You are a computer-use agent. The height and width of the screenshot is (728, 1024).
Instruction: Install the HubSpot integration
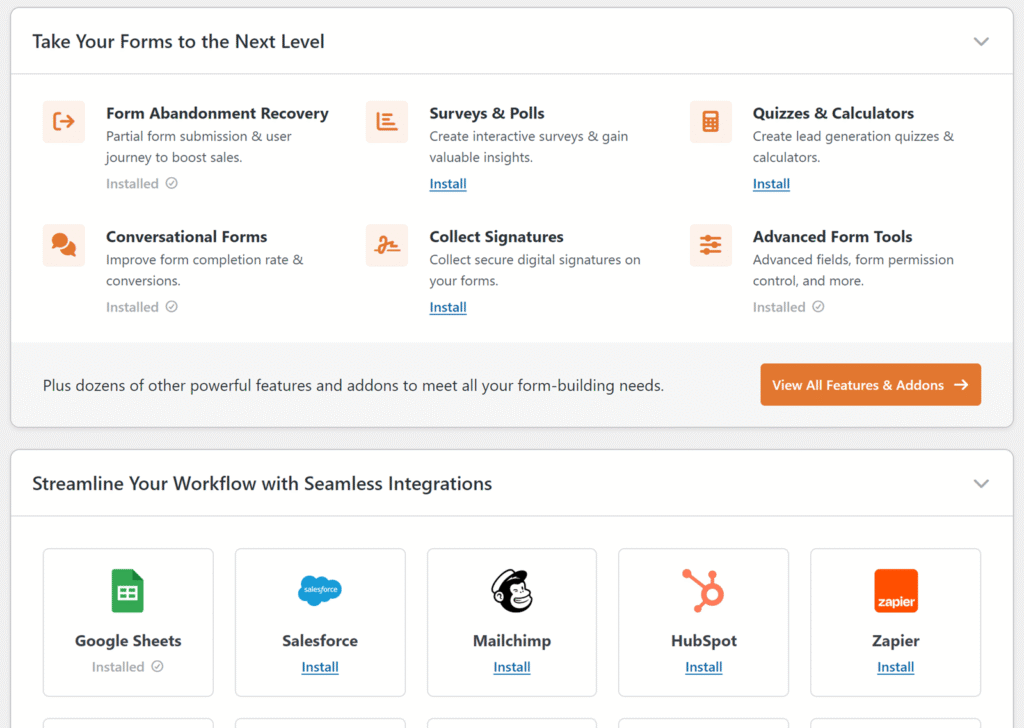click(x=703, y=667)
